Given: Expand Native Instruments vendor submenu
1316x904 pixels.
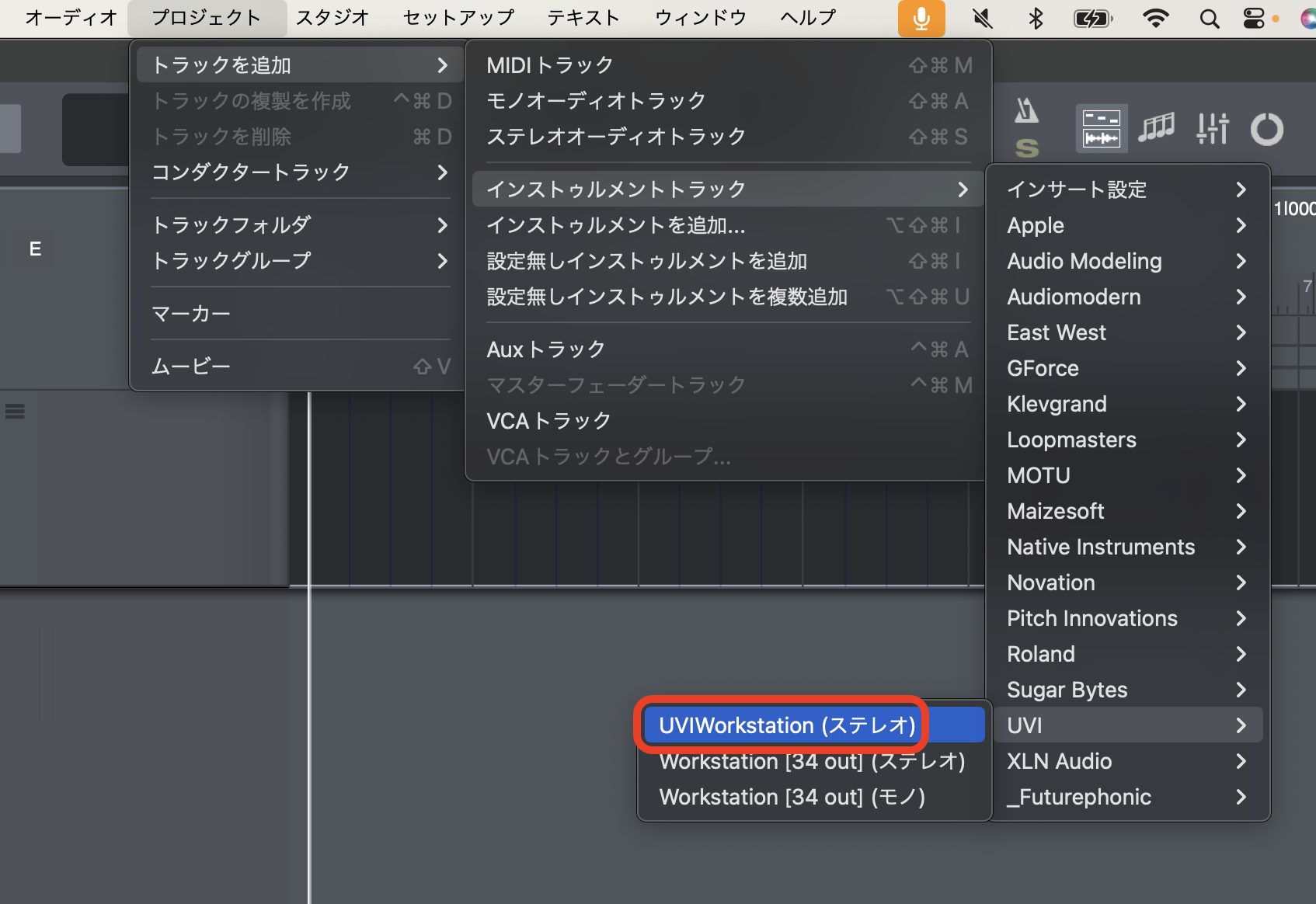Looking at the screenshot, I should pos(1127,547).
